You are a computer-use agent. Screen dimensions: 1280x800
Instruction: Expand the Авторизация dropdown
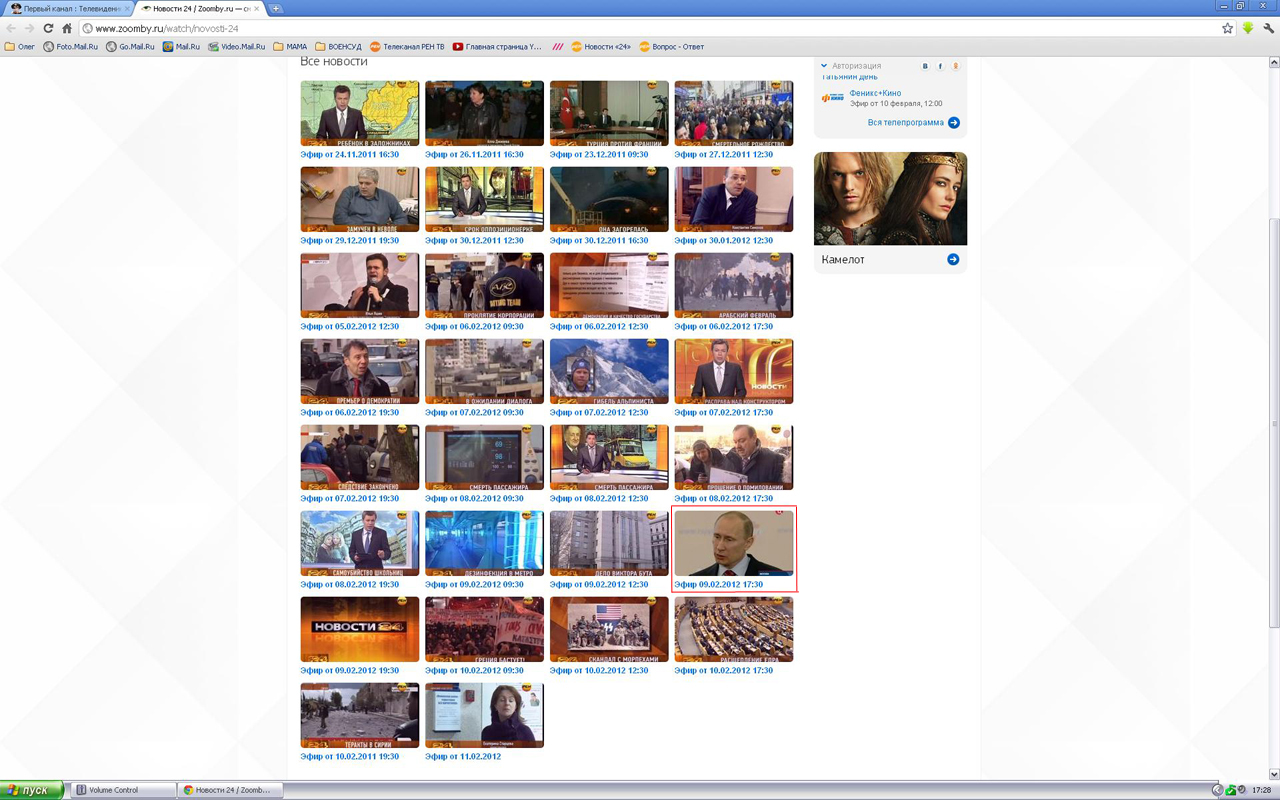[824, 66]
